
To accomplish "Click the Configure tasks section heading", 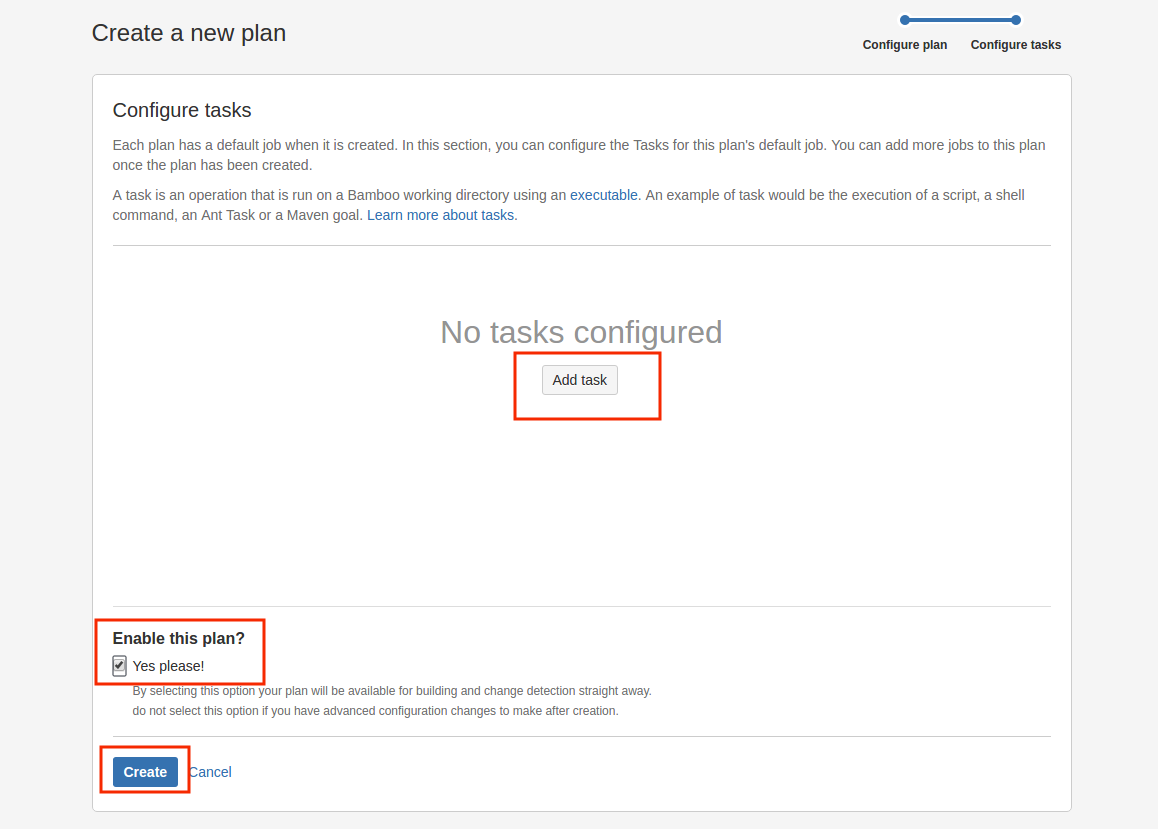I will [x=182, y=110].
